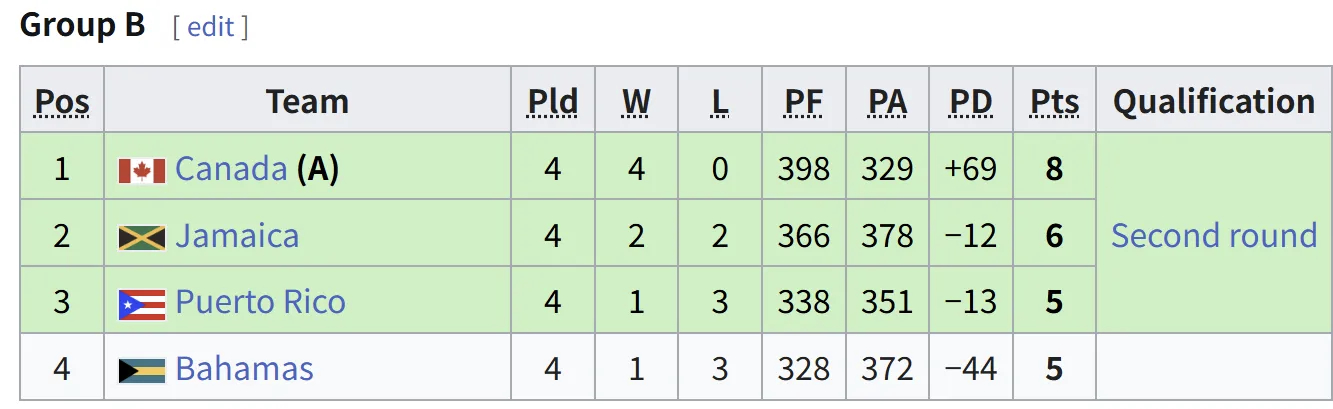Open the Bahamas team link
Screen dimensions: 1333x409
pos(244,369)
